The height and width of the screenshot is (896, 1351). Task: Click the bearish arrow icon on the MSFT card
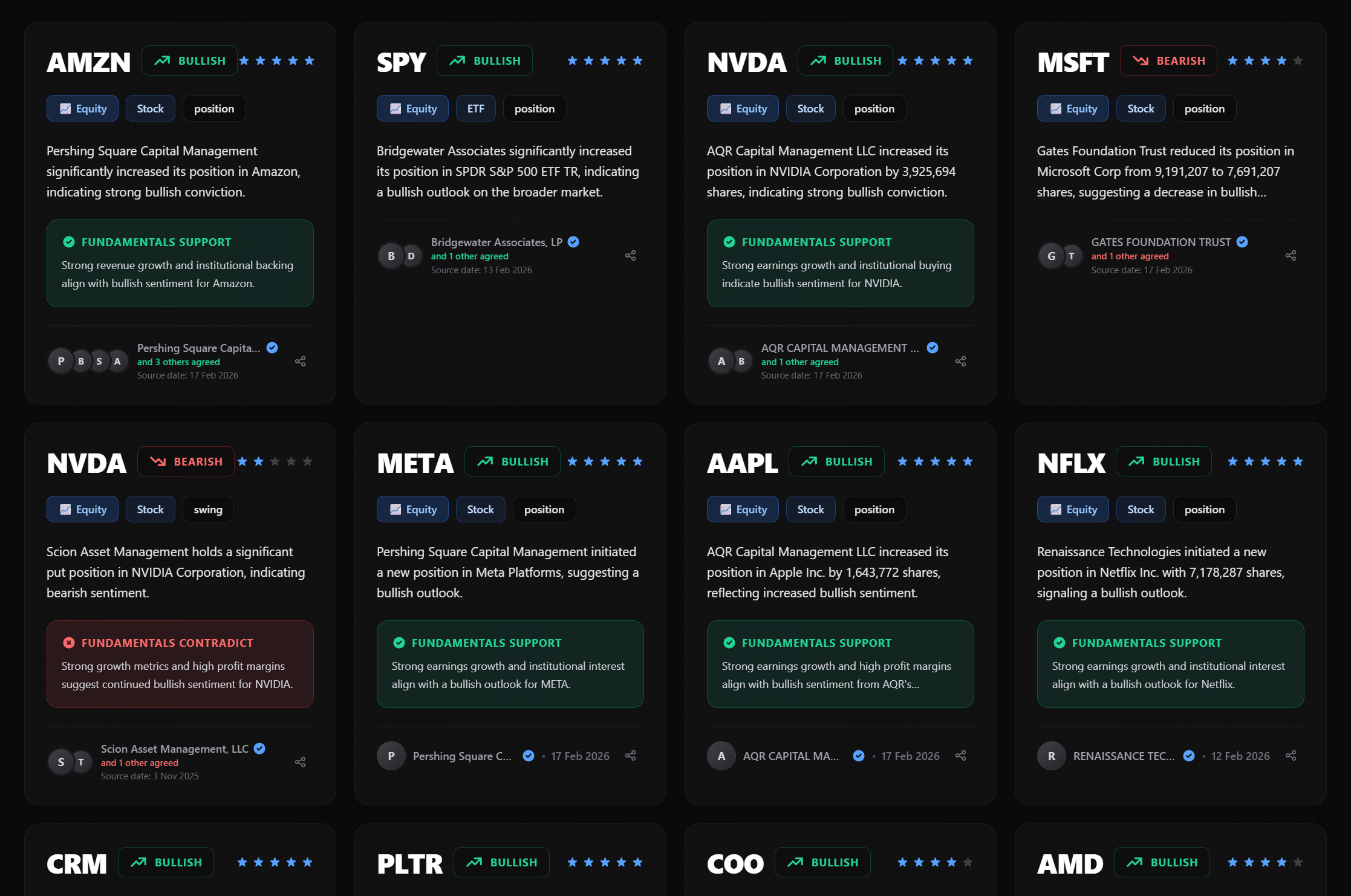pyautogui.click(x=1140, y=60)
